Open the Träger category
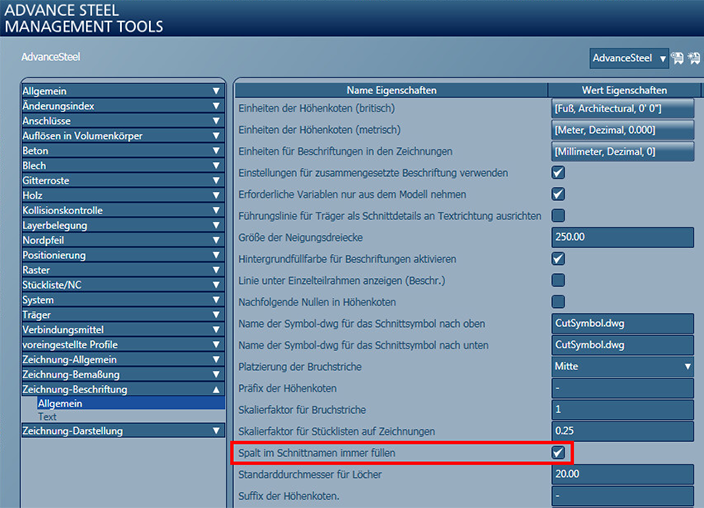704x508 pixels. click(x=123, y=315)
